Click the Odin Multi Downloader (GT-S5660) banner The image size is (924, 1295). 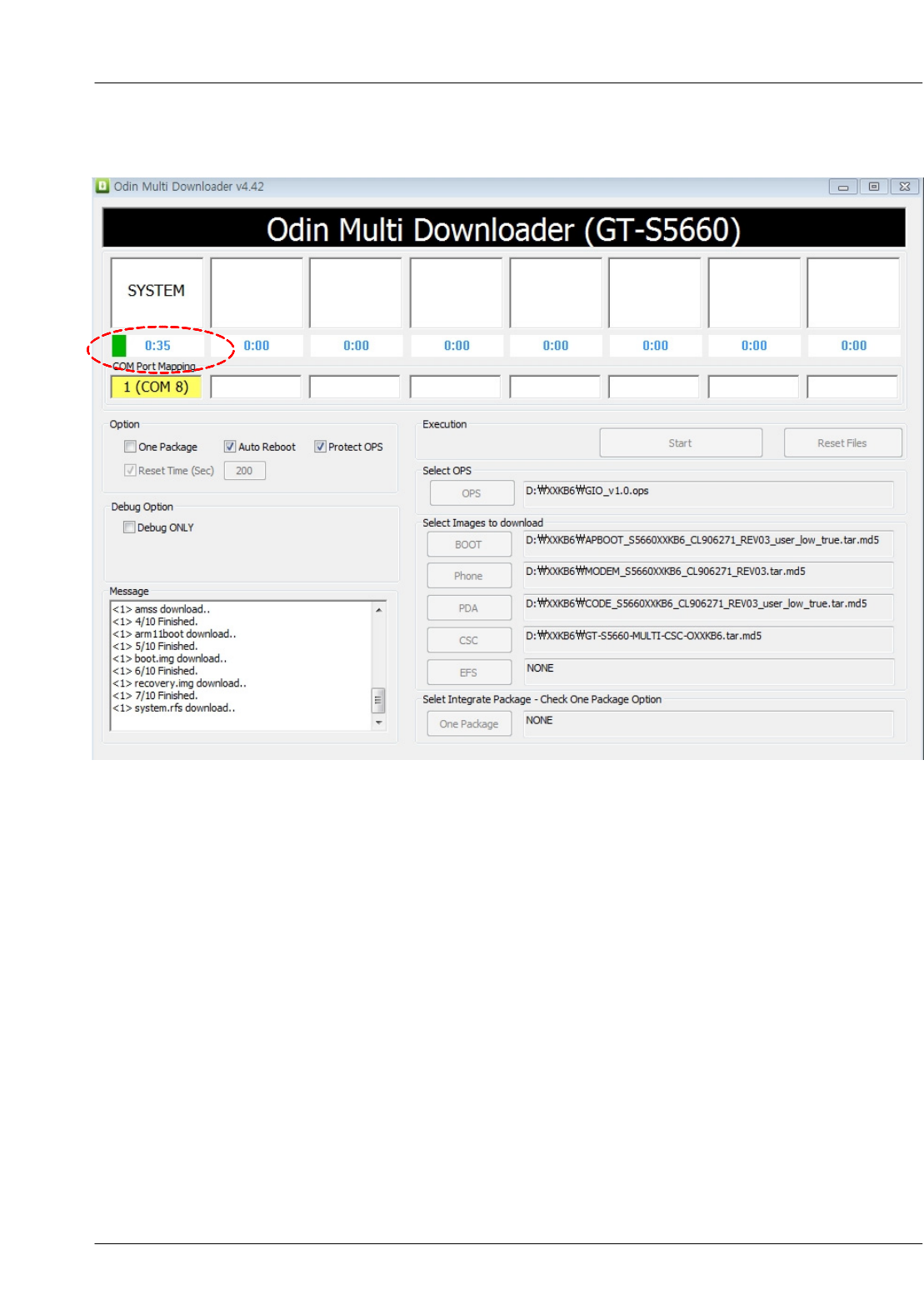click(x=503, y=228)
